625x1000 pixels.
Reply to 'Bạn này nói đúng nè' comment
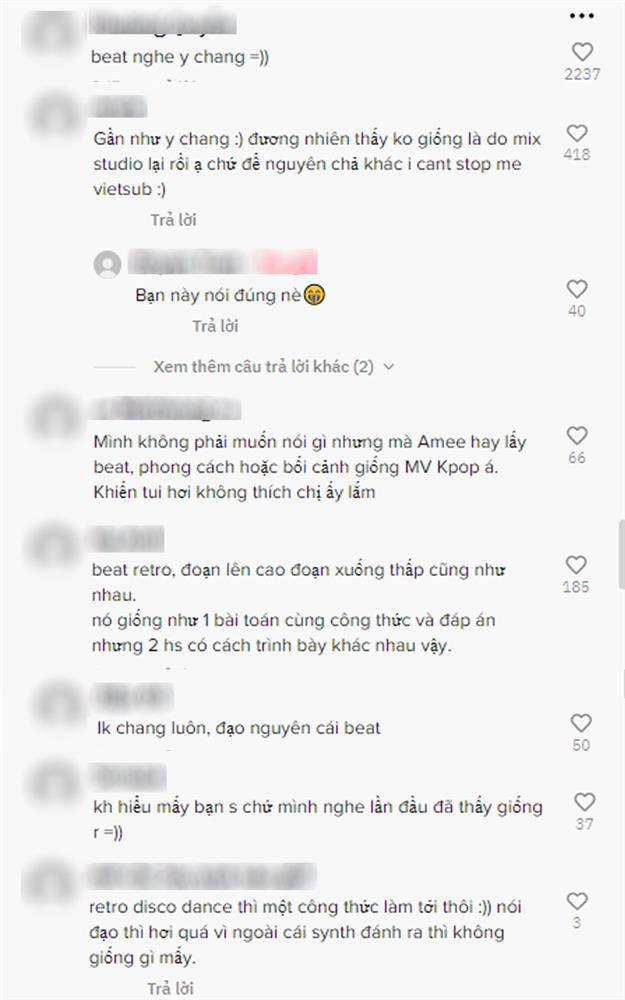pos(215,326)
